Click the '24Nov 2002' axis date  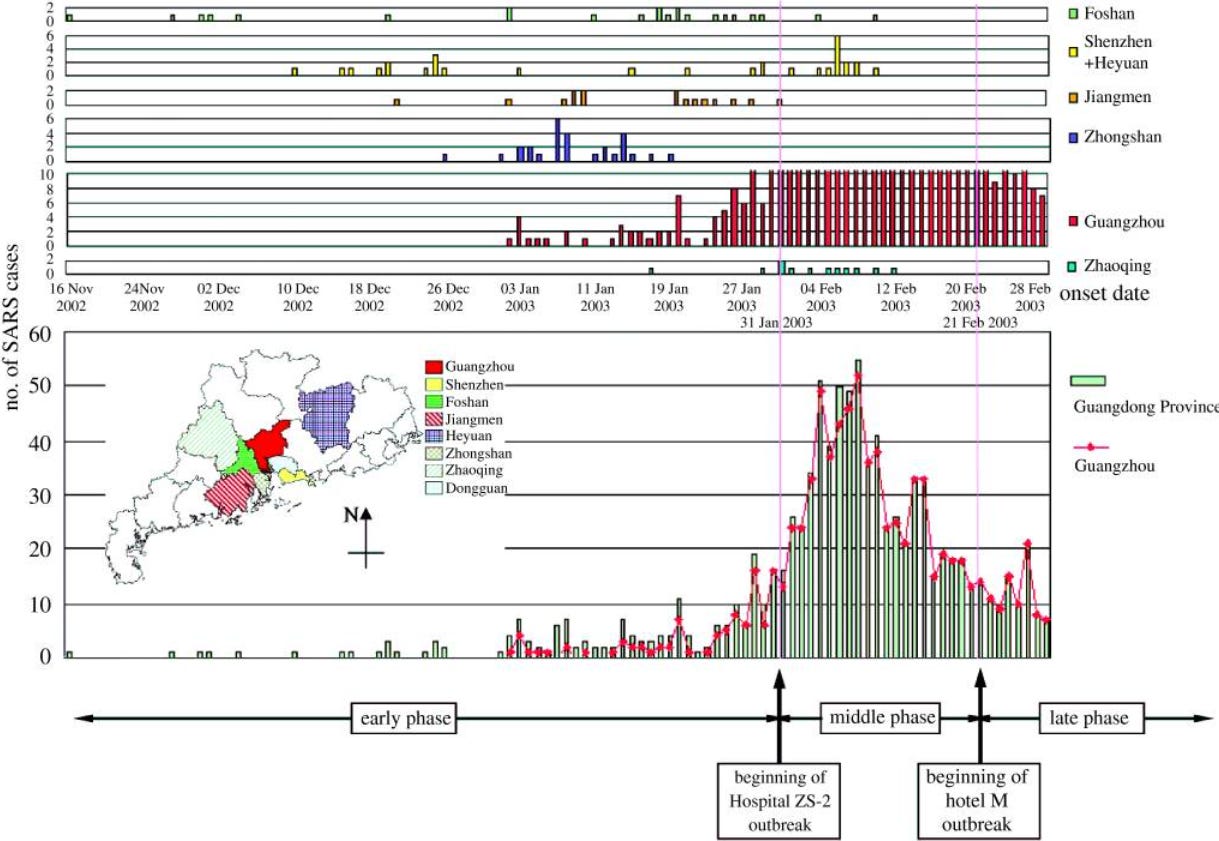tap(145, 297)
